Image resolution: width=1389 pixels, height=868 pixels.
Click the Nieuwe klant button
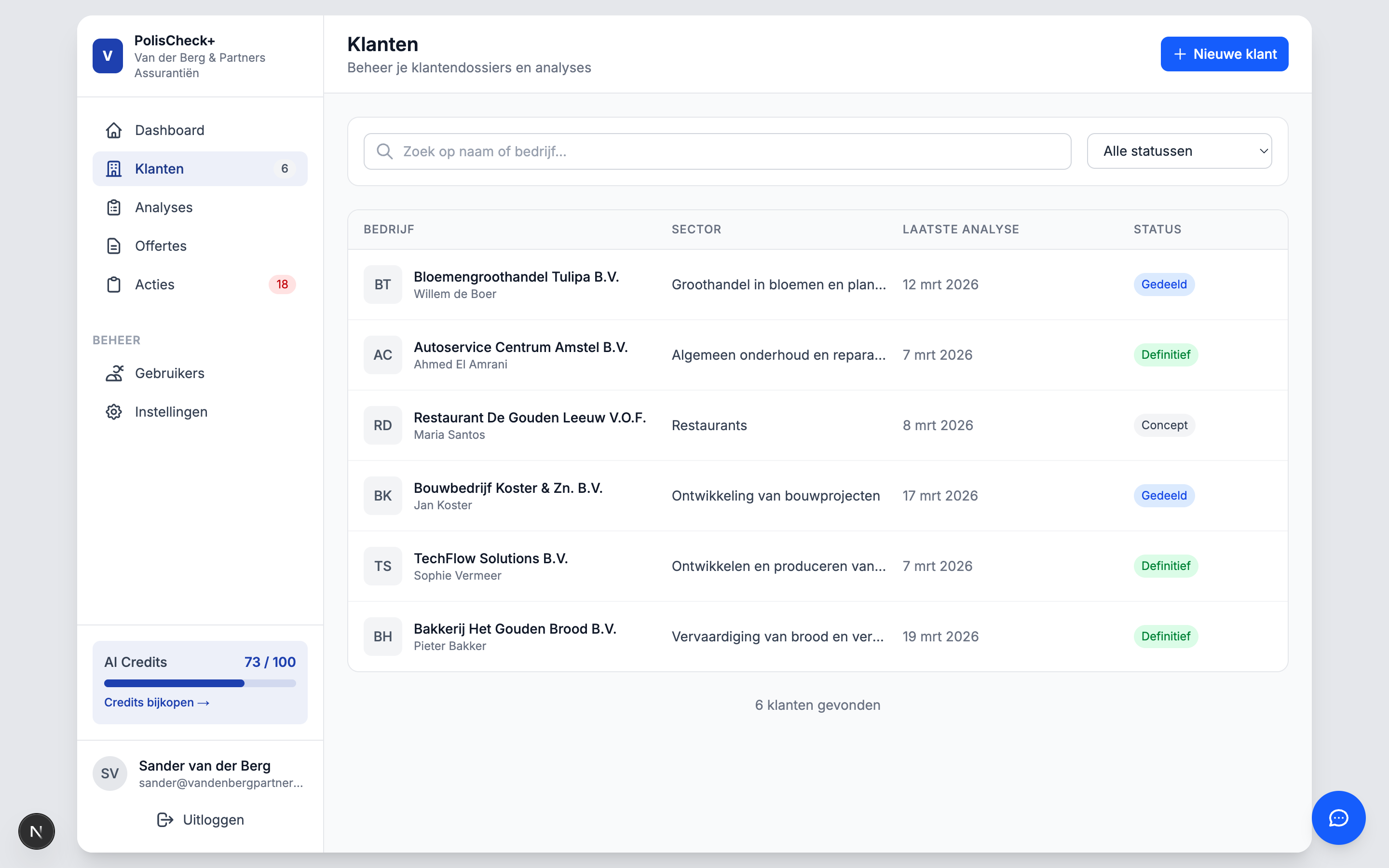point(1224,54)
